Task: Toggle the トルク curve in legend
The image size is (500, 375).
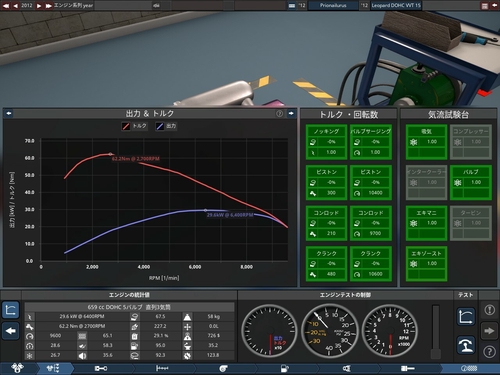Action: (135, 126)
